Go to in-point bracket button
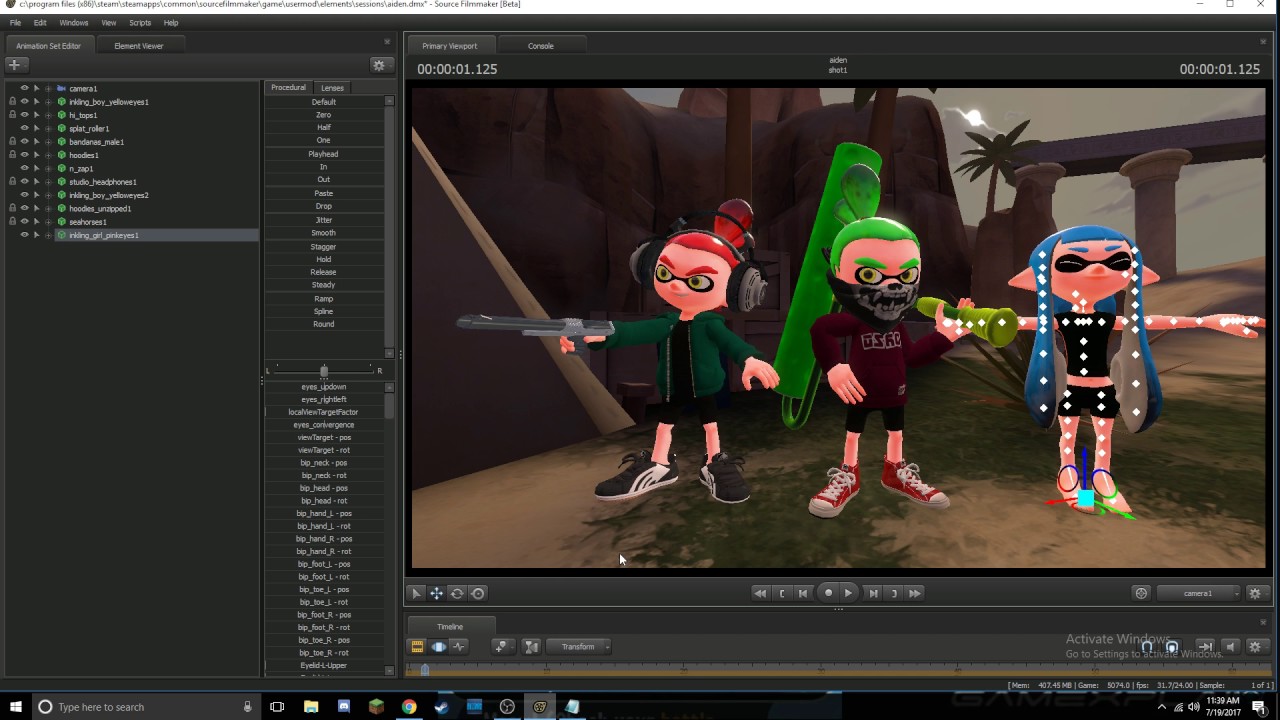This screenshot has height=720, width=1280. click(782, 593)
